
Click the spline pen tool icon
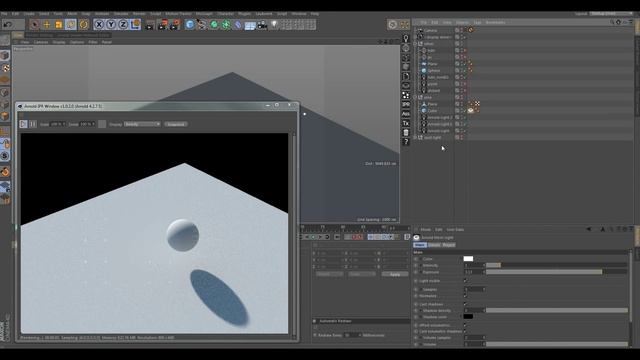[202, 25]
